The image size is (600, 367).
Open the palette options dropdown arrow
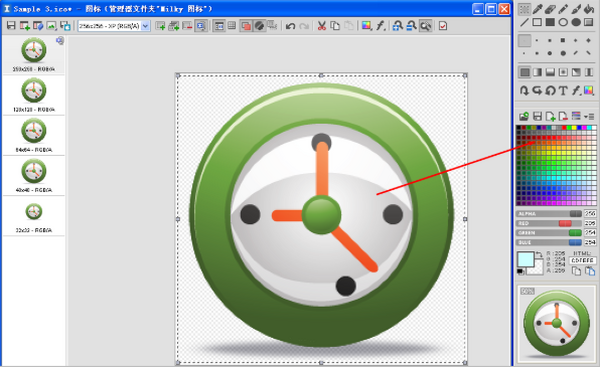[589, 116]
